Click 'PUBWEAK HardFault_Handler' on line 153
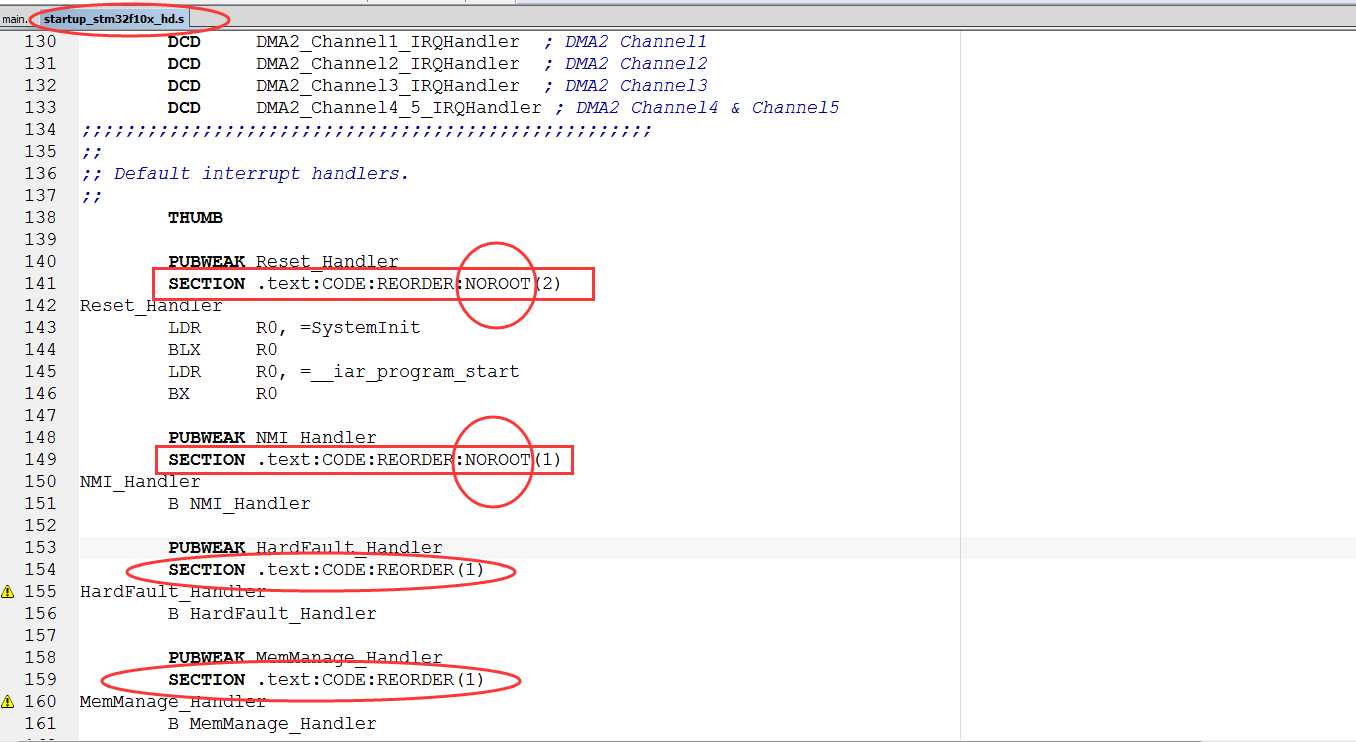The image size is (1356, 742). tap(305, 548)
